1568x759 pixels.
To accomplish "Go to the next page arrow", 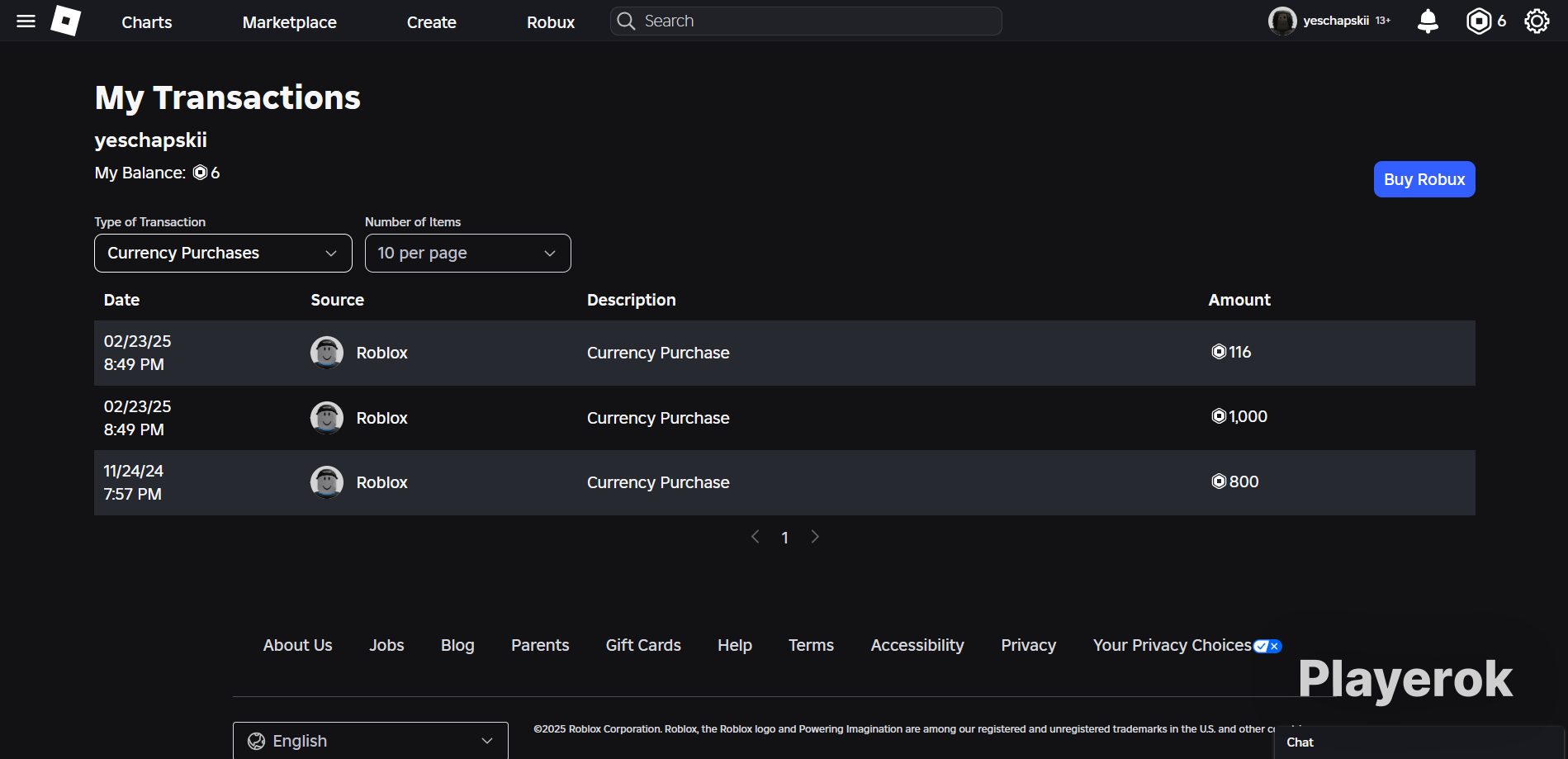I will point(815,537).
